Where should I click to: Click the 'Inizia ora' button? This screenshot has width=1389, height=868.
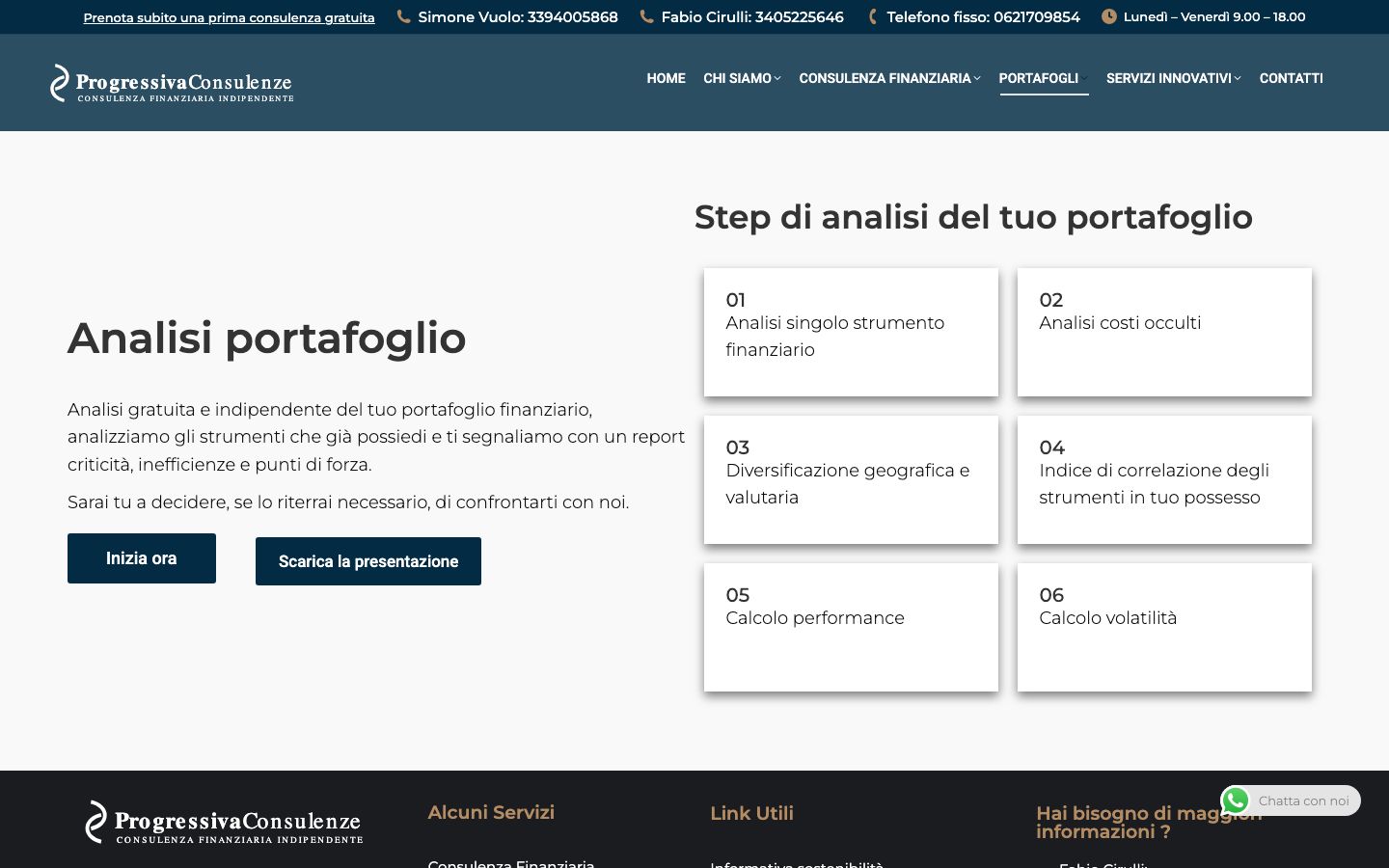tap(142, 558)
